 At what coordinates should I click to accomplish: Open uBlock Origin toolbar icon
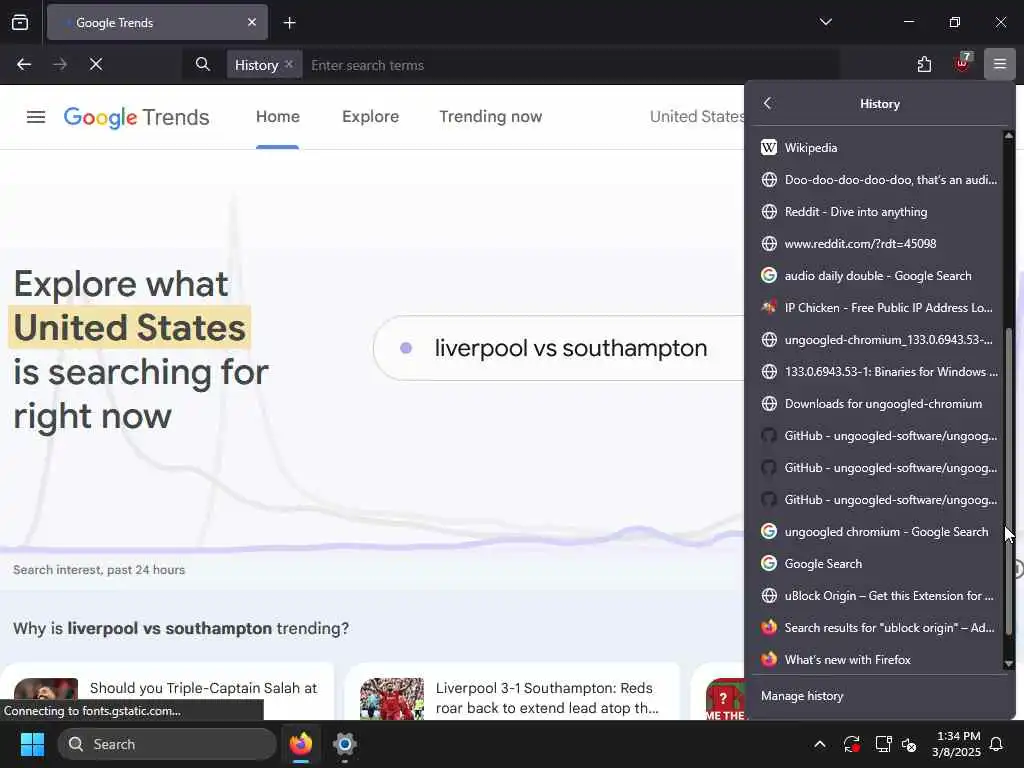click(962, 63)
